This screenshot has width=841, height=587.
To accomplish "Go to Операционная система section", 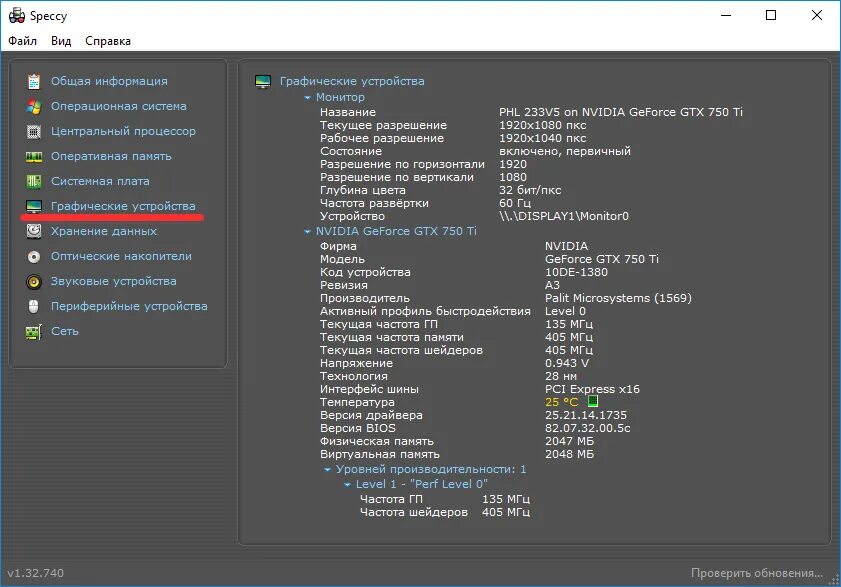I will (119, 106).
